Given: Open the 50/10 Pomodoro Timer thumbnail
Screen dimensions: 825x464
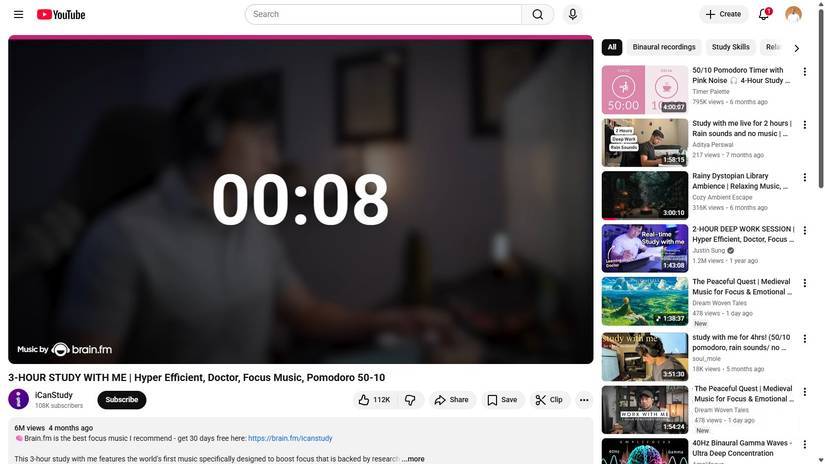Looking at the screenshot, I should (x=645, y=89).
